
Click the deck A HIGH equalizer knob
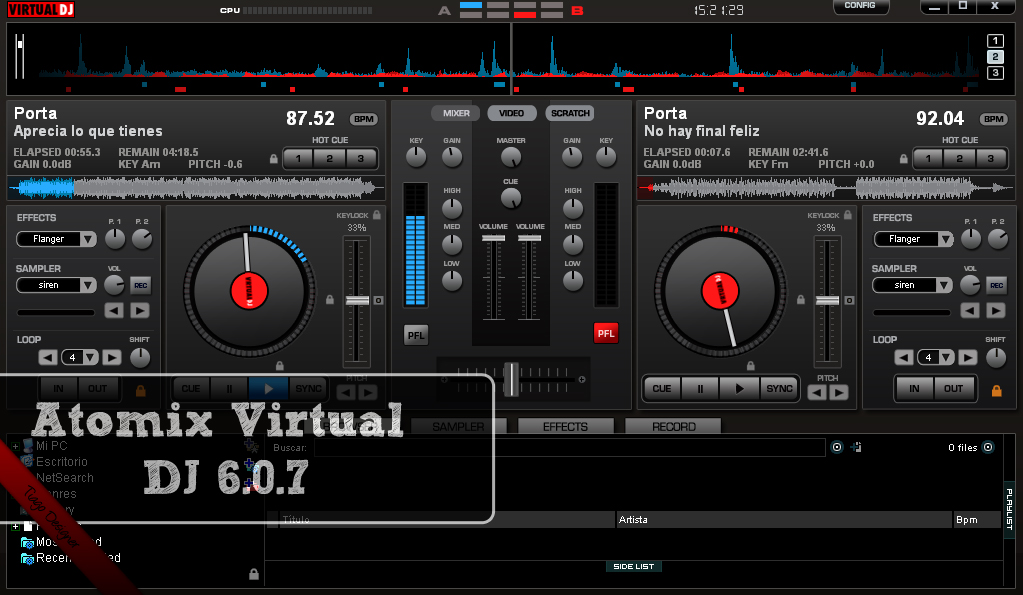click(451, 209)
